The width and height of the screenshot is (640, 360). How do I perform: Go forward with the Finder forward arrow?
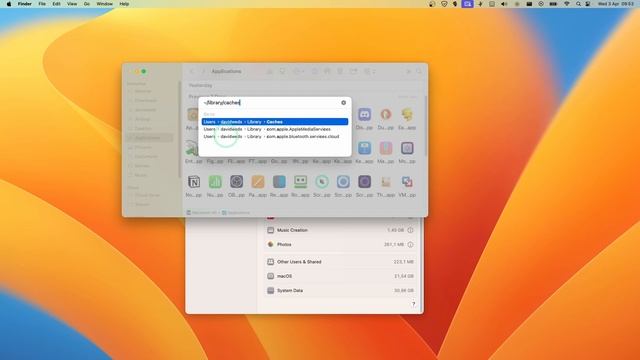(x=204, y=71)
